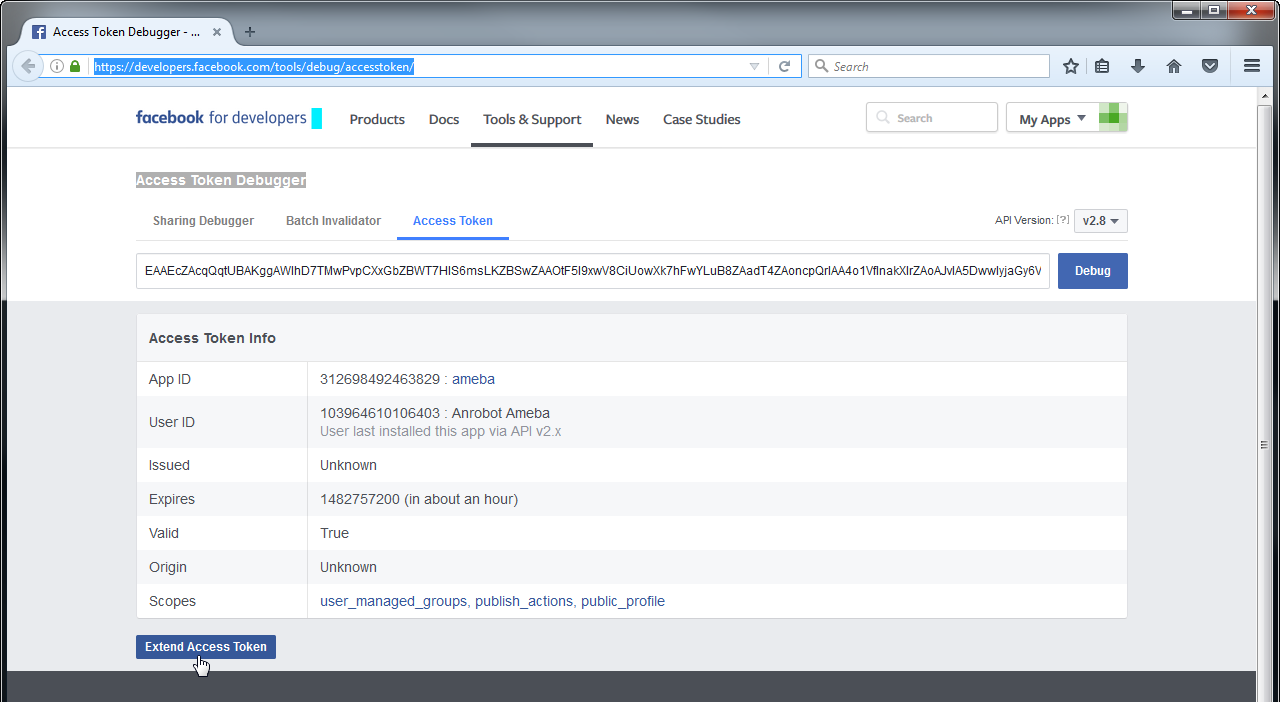The width and height of the screenshot is (1280, 702).
Task: Open Tools & Support menu
Action: click(532, 119)
